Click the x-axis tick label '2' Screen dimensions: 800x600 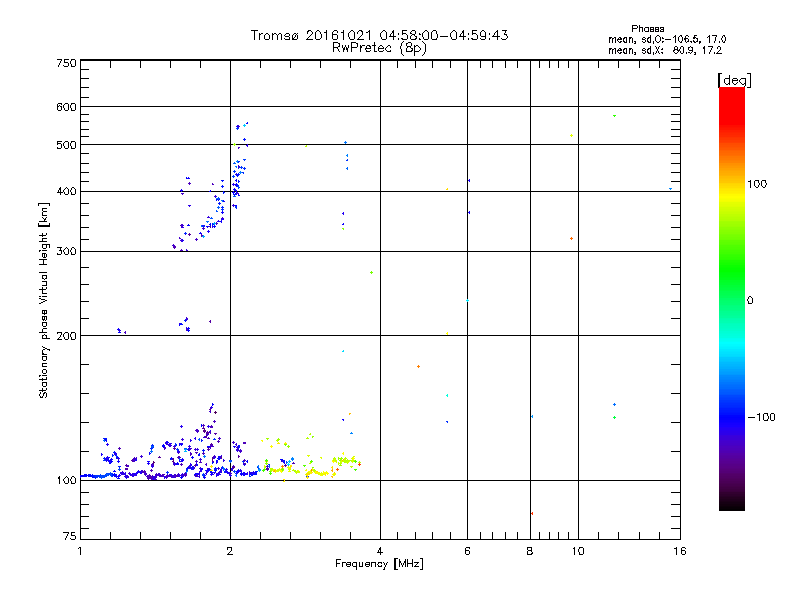point(230,551)
